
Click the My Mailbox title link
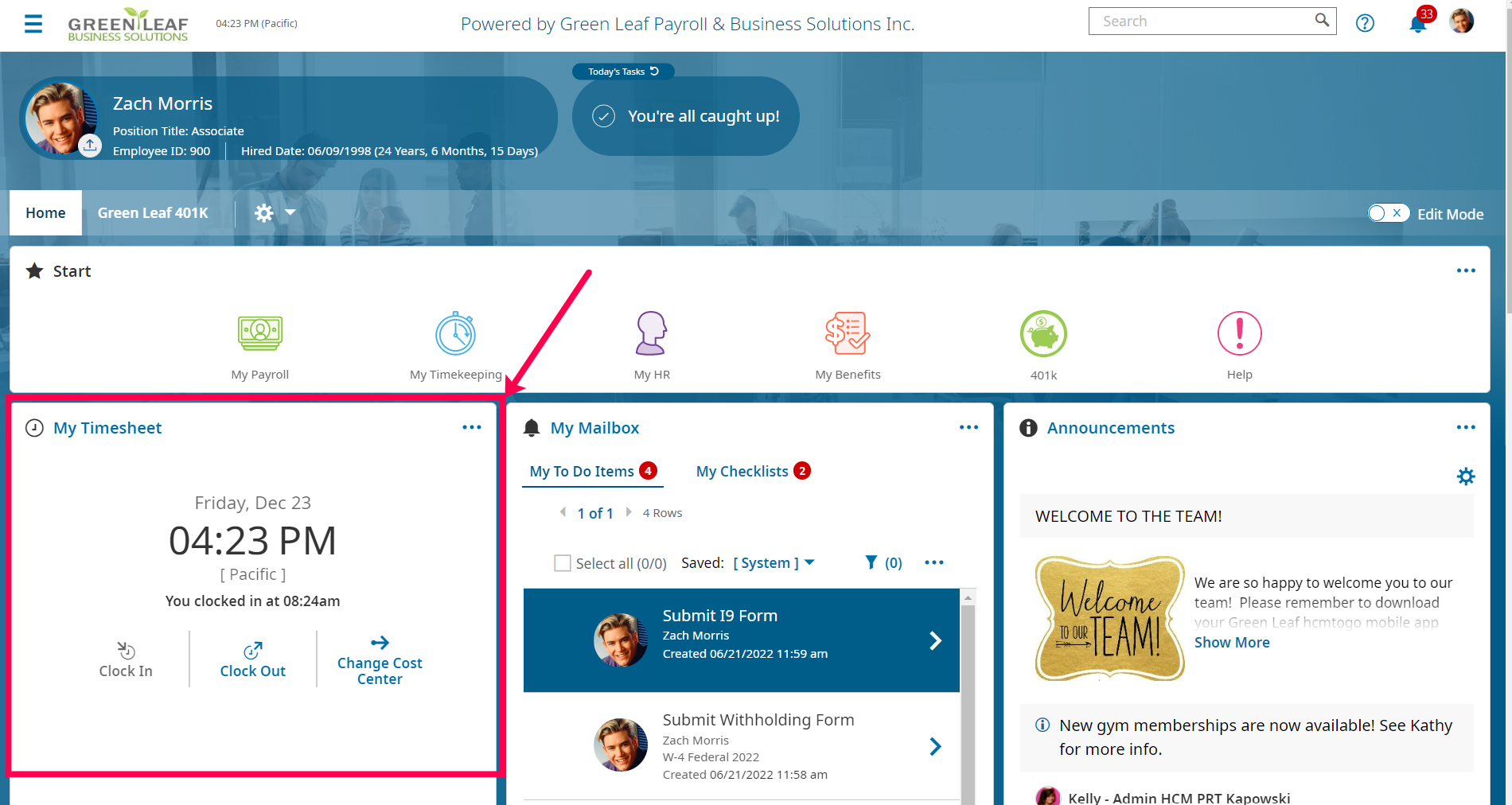[594, 427]
